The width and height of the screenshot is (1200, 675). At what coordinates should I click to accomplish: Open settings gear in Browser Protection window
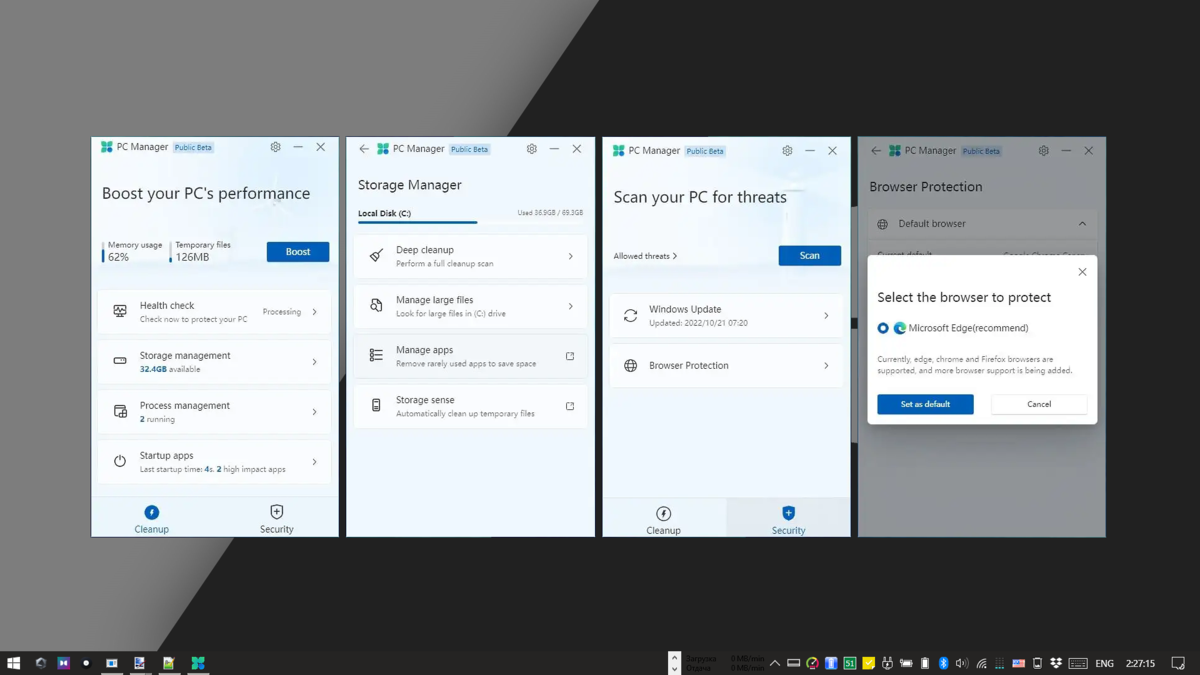click(x=1044, y=151)
